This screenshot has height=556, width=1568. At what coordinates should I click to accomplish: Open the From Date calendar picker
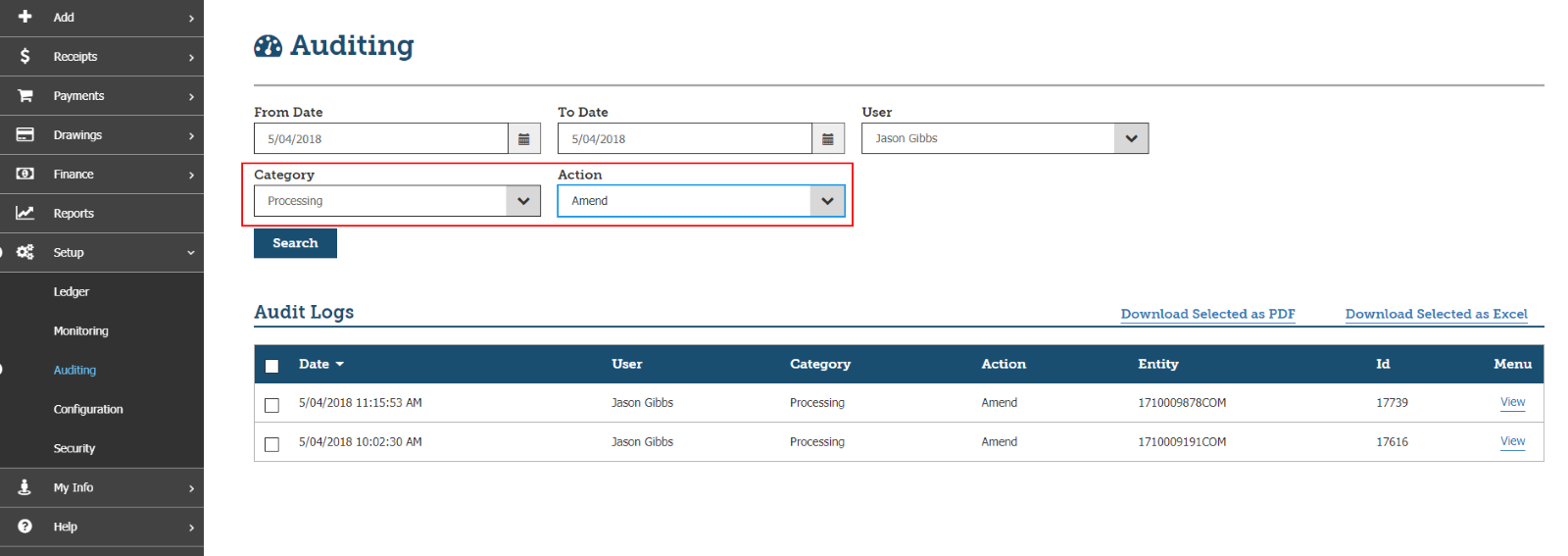(x=524, y=139)
